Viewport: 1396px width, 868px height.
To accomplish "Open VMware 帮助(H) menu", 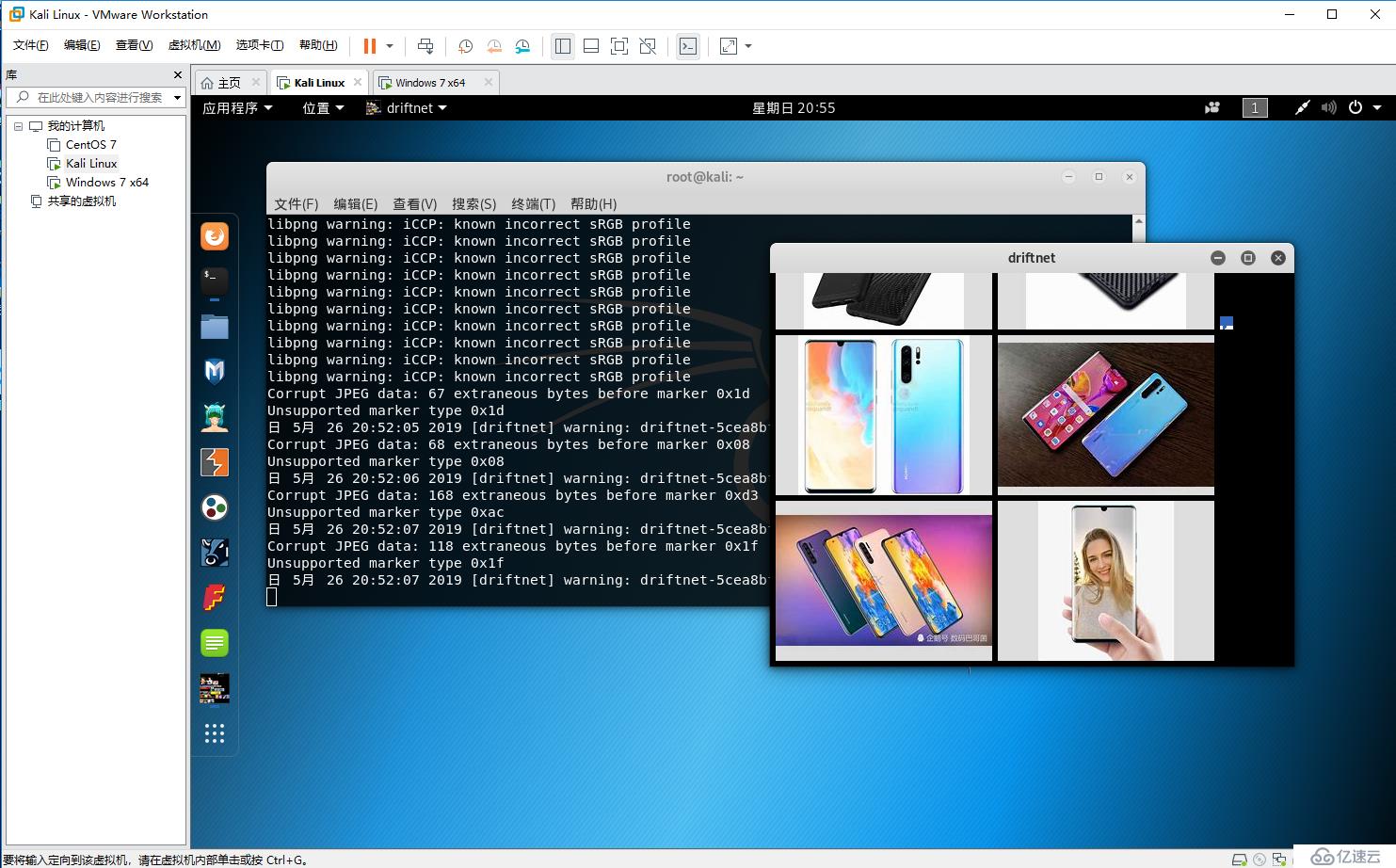I will pos(318,45).
